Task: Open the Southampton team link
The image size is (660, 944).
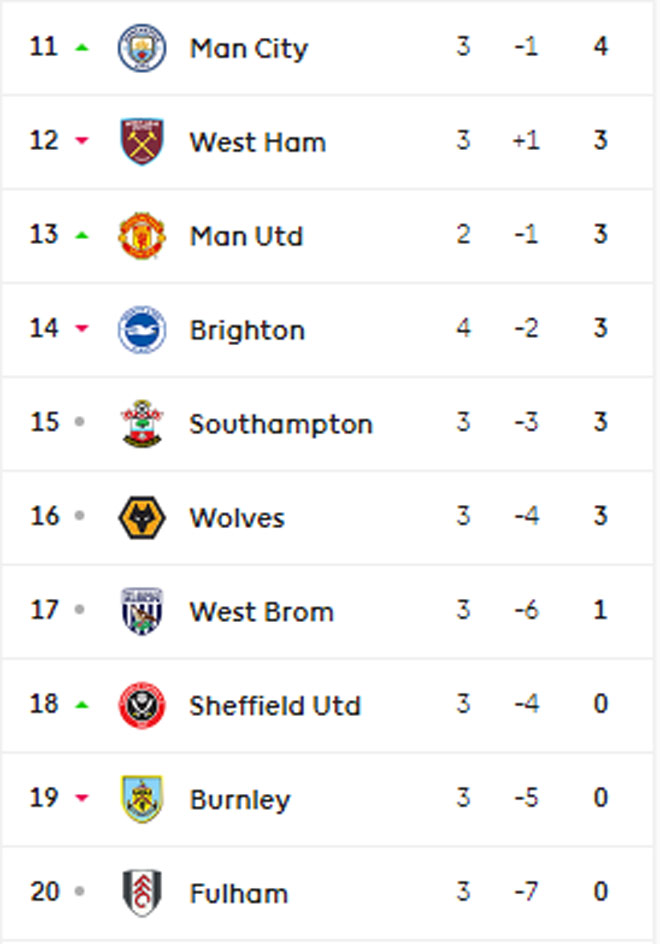Action: (281, 424)
